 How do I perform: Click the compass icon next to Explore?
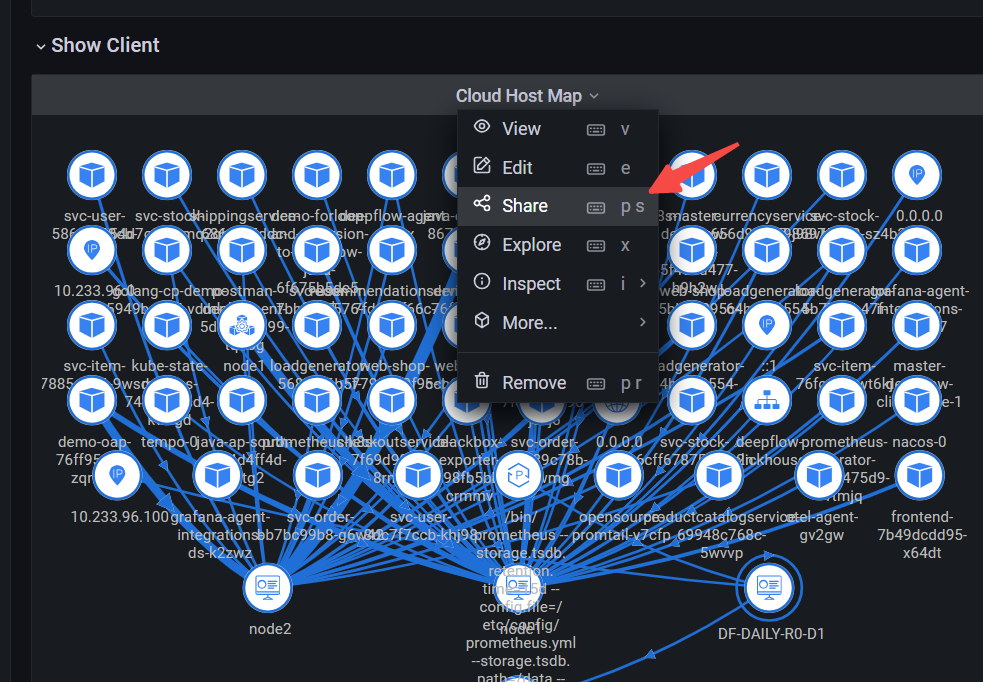482,244
